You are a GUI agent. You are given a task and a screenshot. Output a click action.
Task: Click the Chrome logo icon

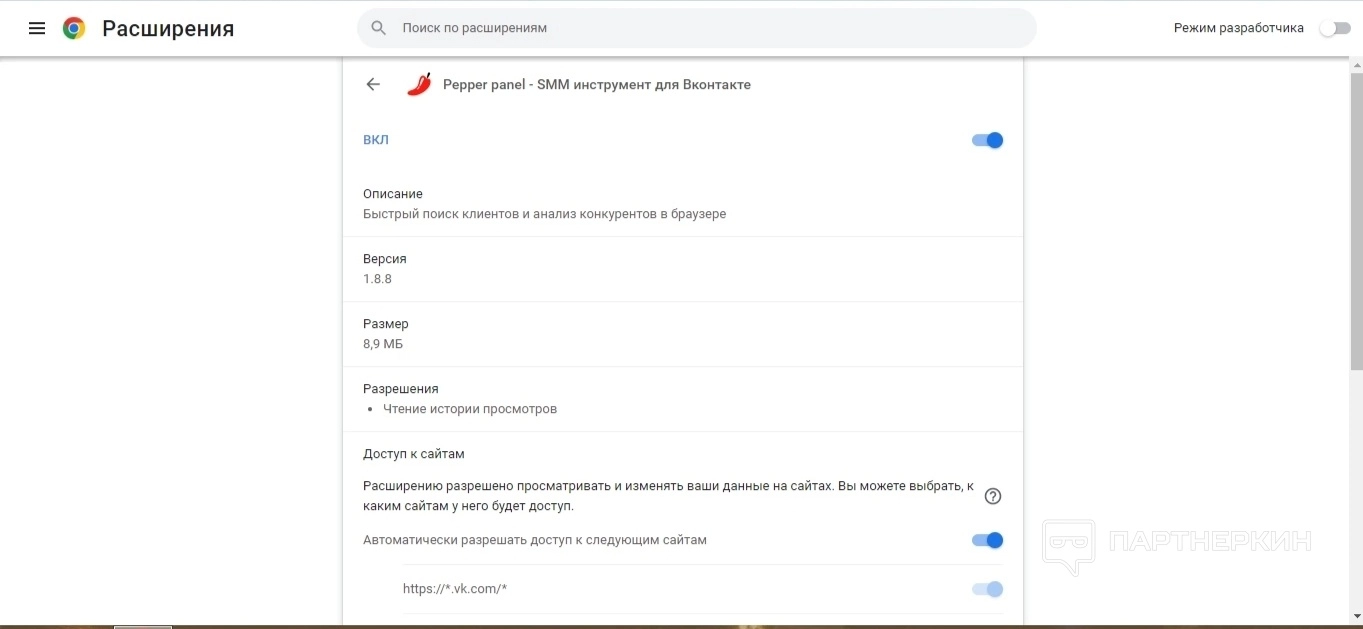coord(74,28)
